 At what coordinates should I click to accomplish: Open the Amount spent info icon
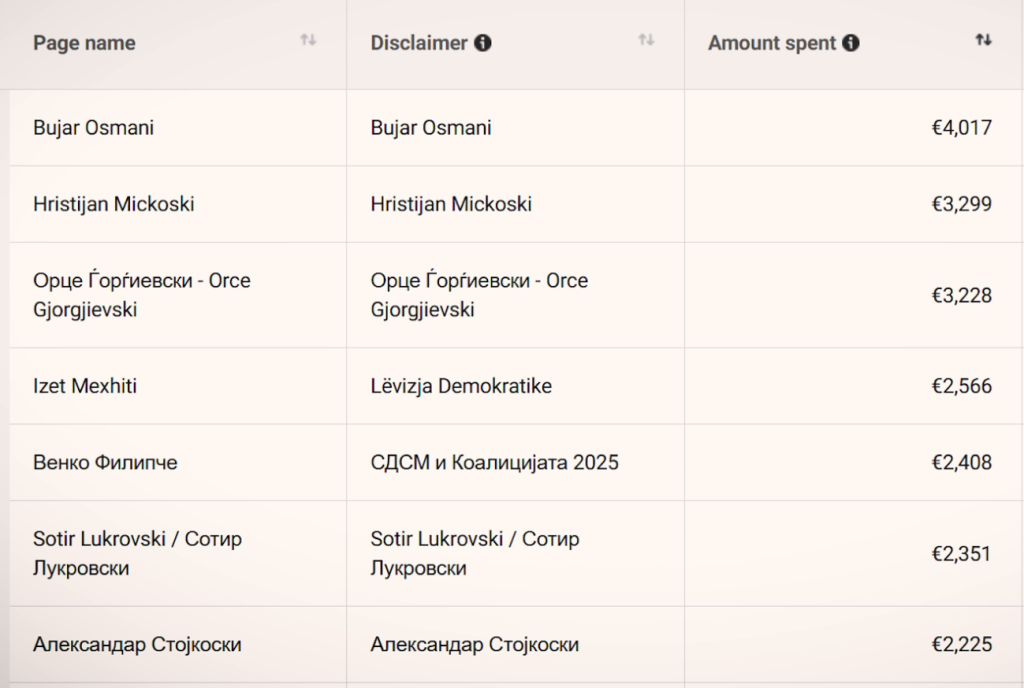pos(851,43)
